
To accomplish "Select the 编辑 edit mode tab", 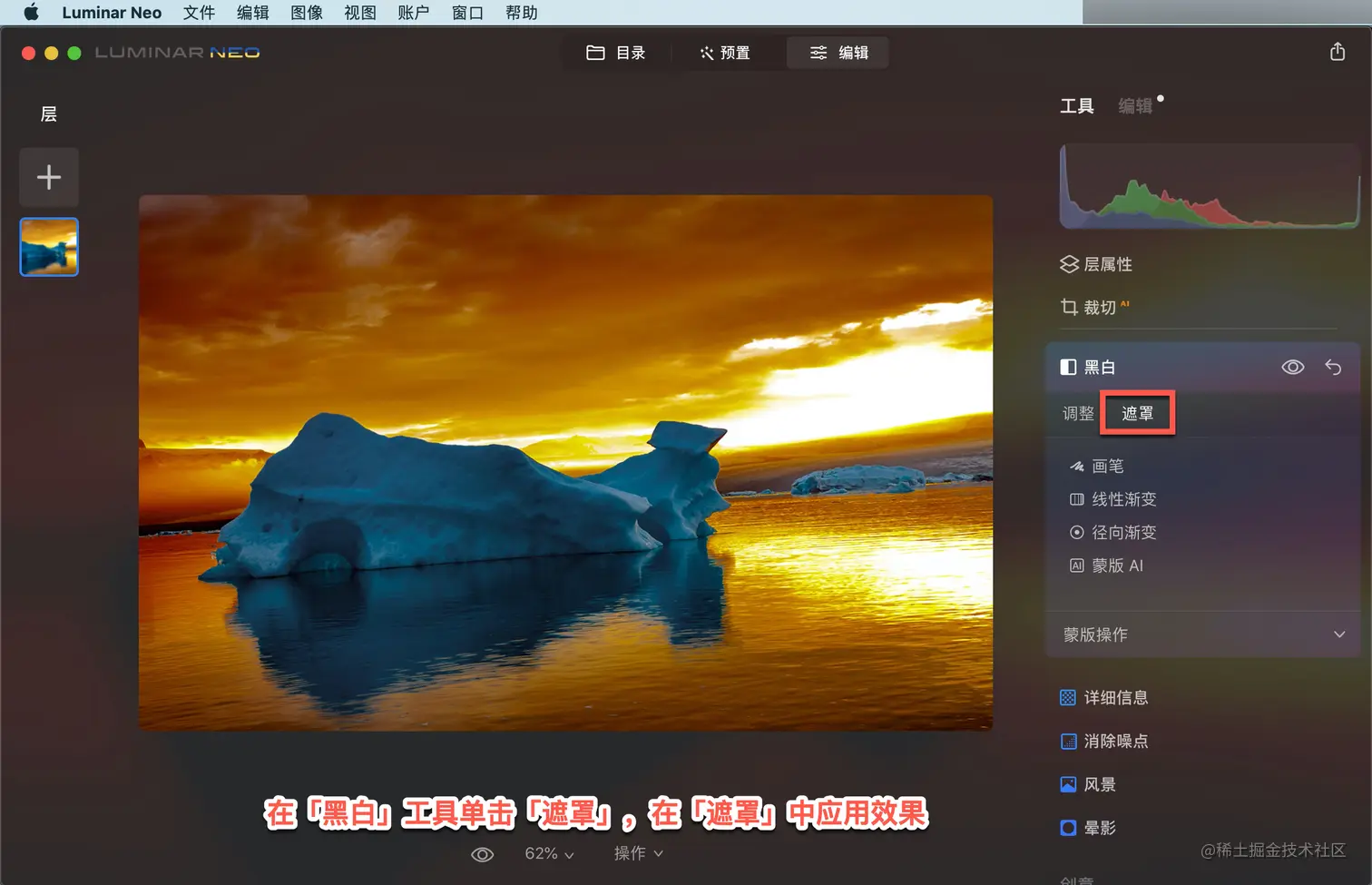I will coord(838,53).
